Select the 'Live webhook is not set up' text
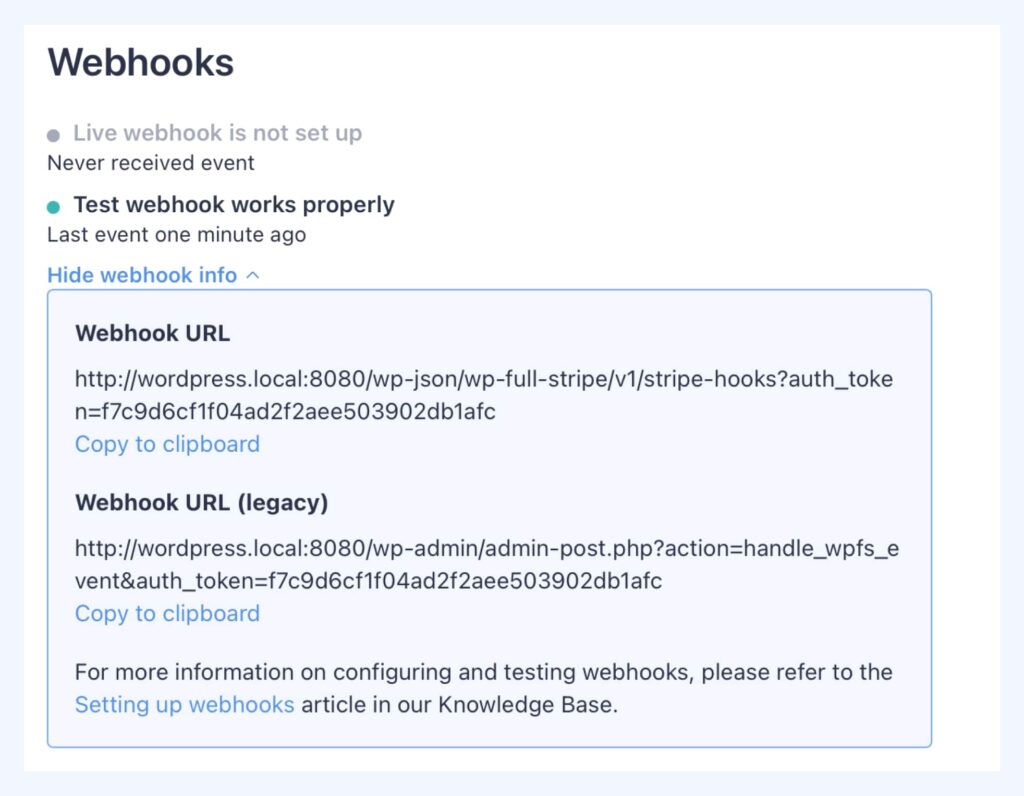The width and height of the screenshot is (1024, 796). [217, 133]
